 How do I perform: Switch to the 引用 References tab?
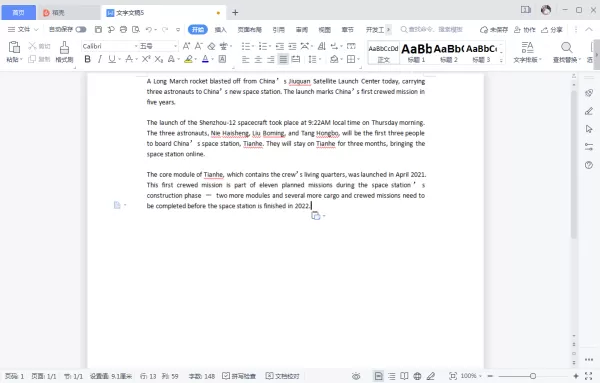[279, 29]
